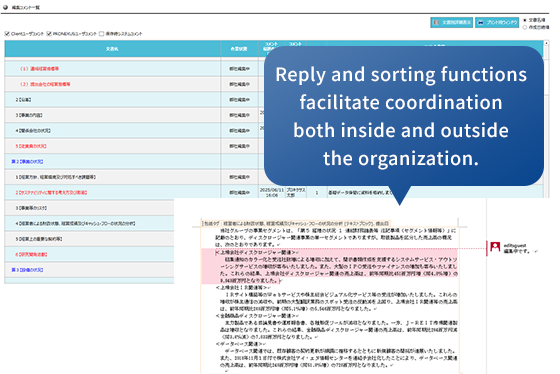560x374 pixels.
Task: Select the 2【沿革】 document row
Action: tap(23, 100)
